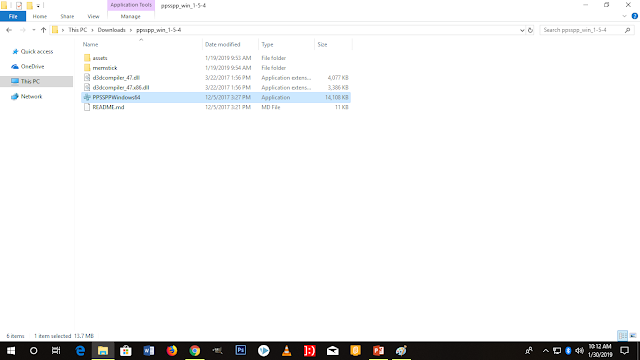Select the PPSSPPWindows64 application file
The image size is (640, 360).
(216, 97)
